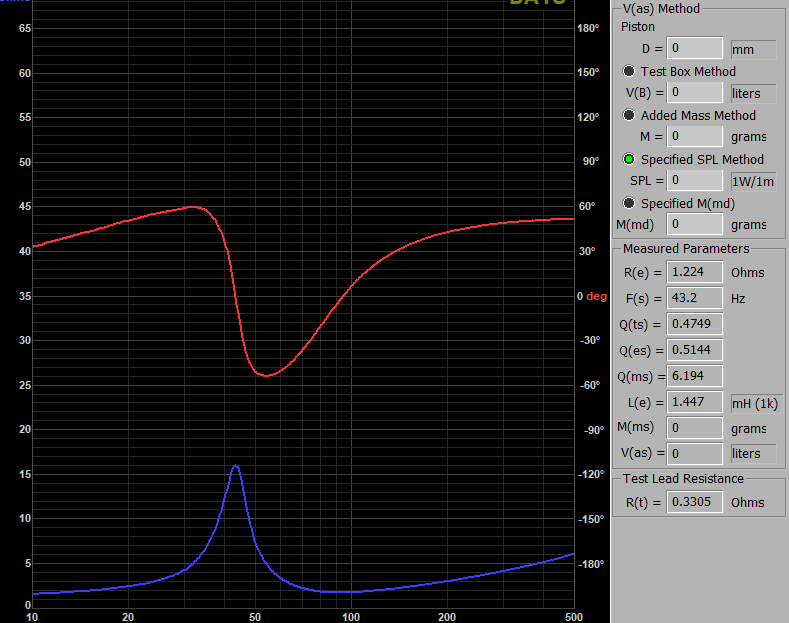Screen dimensions: 789x623
Task: Click the R(t) value 0.3305 field
Action: point(694,502)
